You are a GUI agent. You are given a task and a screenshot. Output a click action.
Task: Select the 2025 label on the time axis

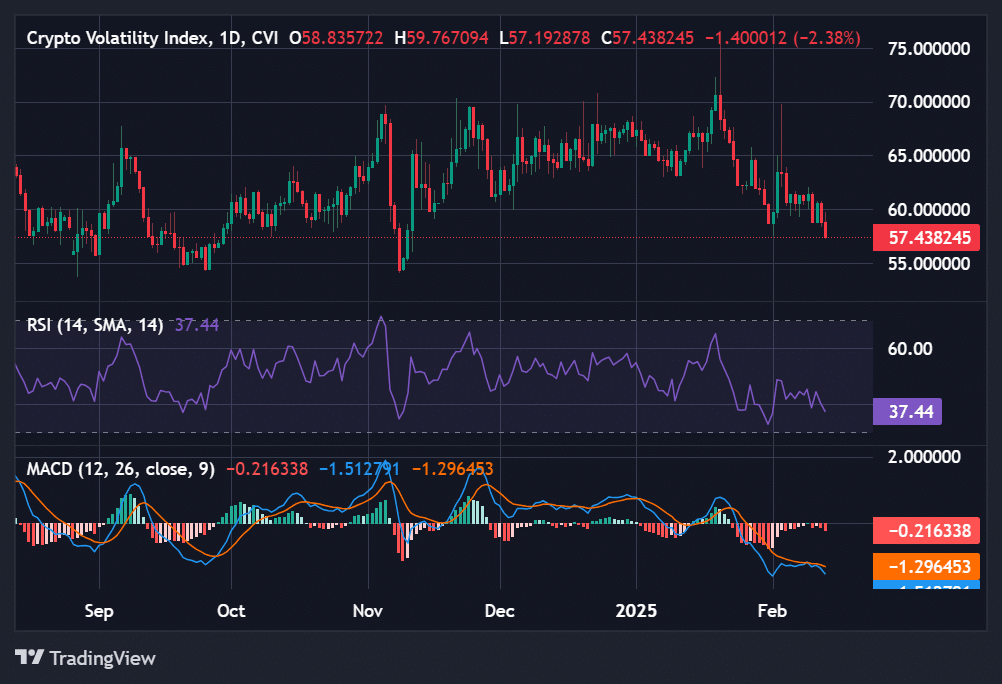636,610
